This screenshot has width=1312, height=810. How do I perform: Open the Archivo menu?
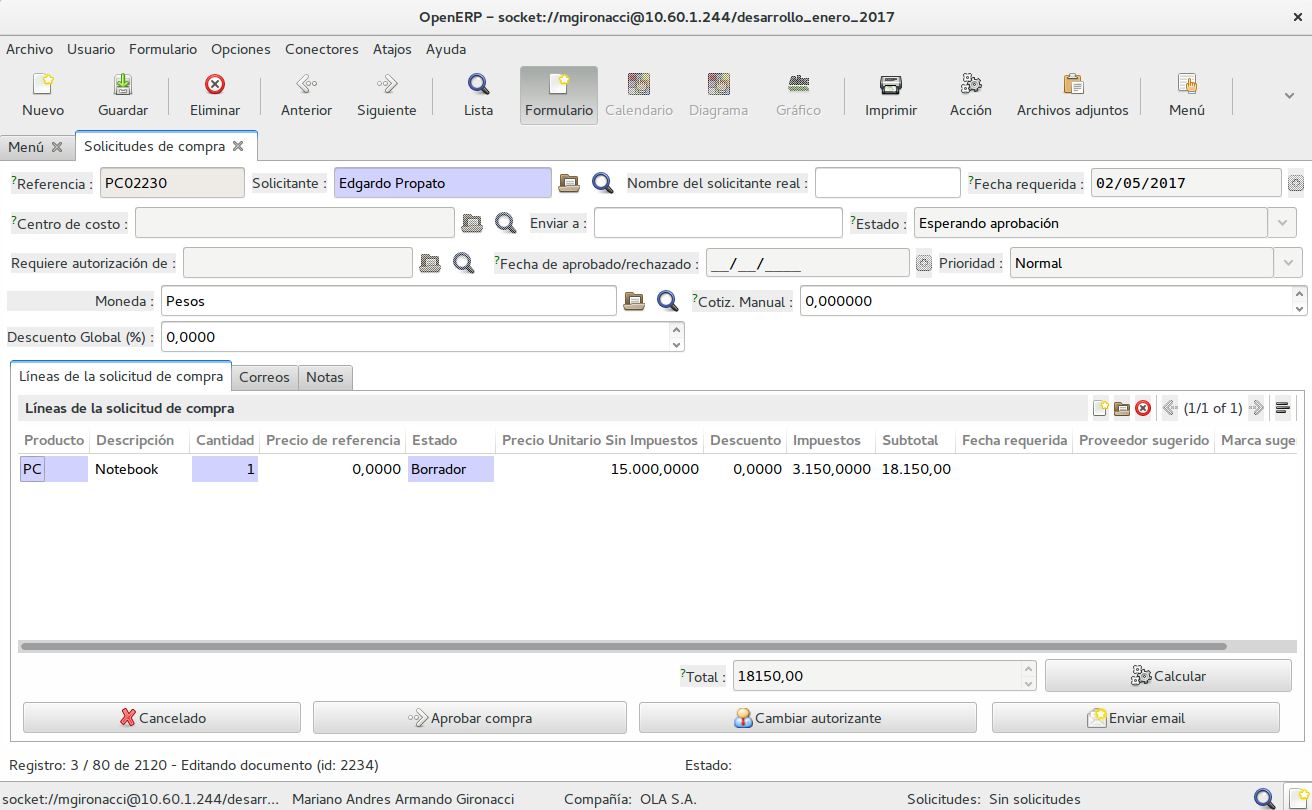[30, 49]
